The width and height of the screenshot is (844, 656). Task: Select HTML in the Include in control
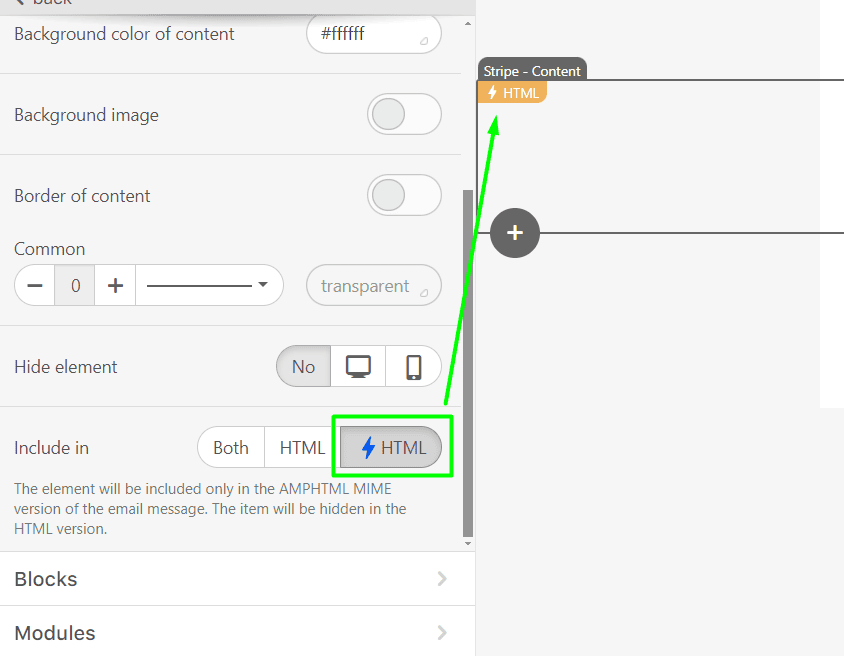pos(301,447)
